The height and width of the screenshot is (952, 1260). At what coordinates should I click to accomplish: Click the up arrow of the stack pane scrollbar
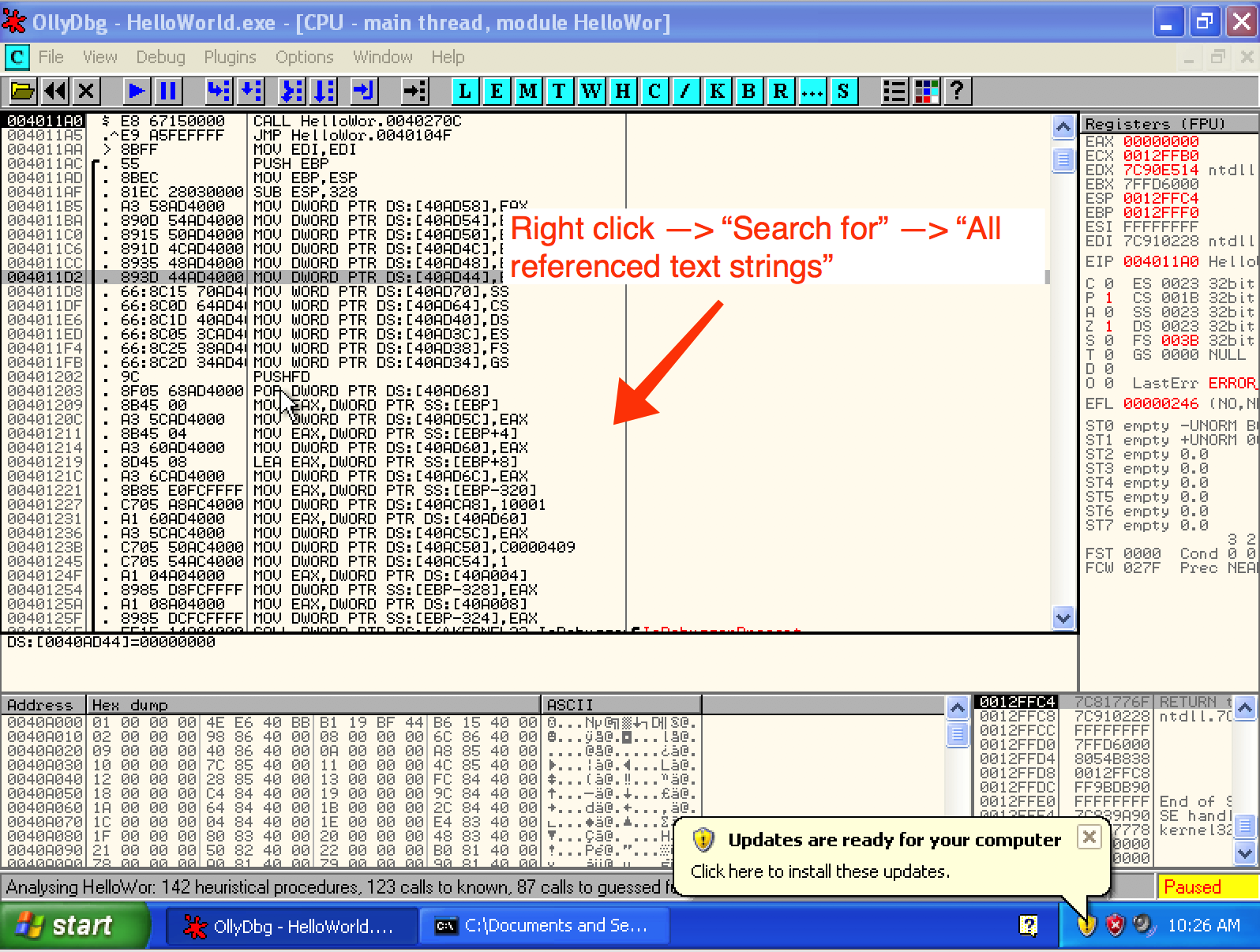tap(1245, 708)
